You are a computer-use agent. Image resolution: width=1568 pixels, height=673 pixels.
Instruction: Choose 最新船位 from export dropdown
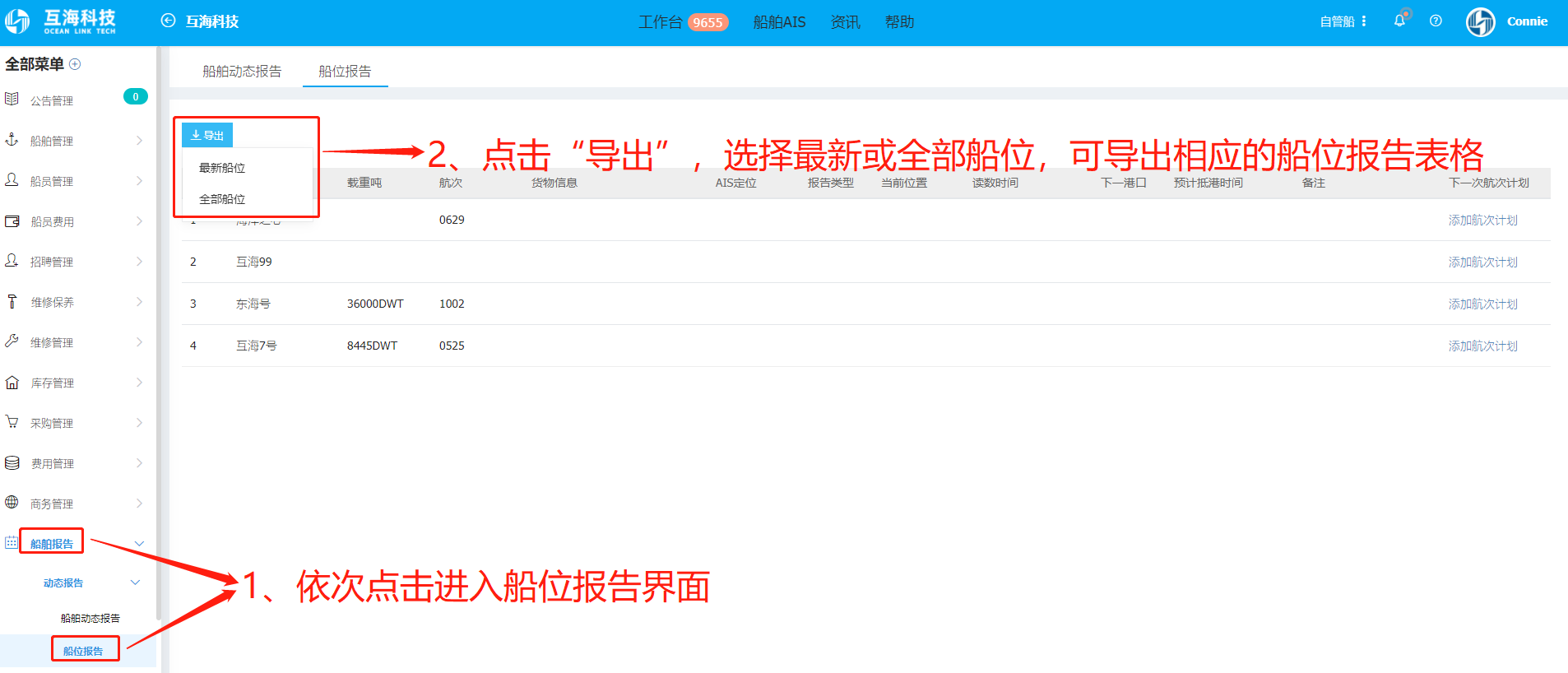(x=222, y=168)
